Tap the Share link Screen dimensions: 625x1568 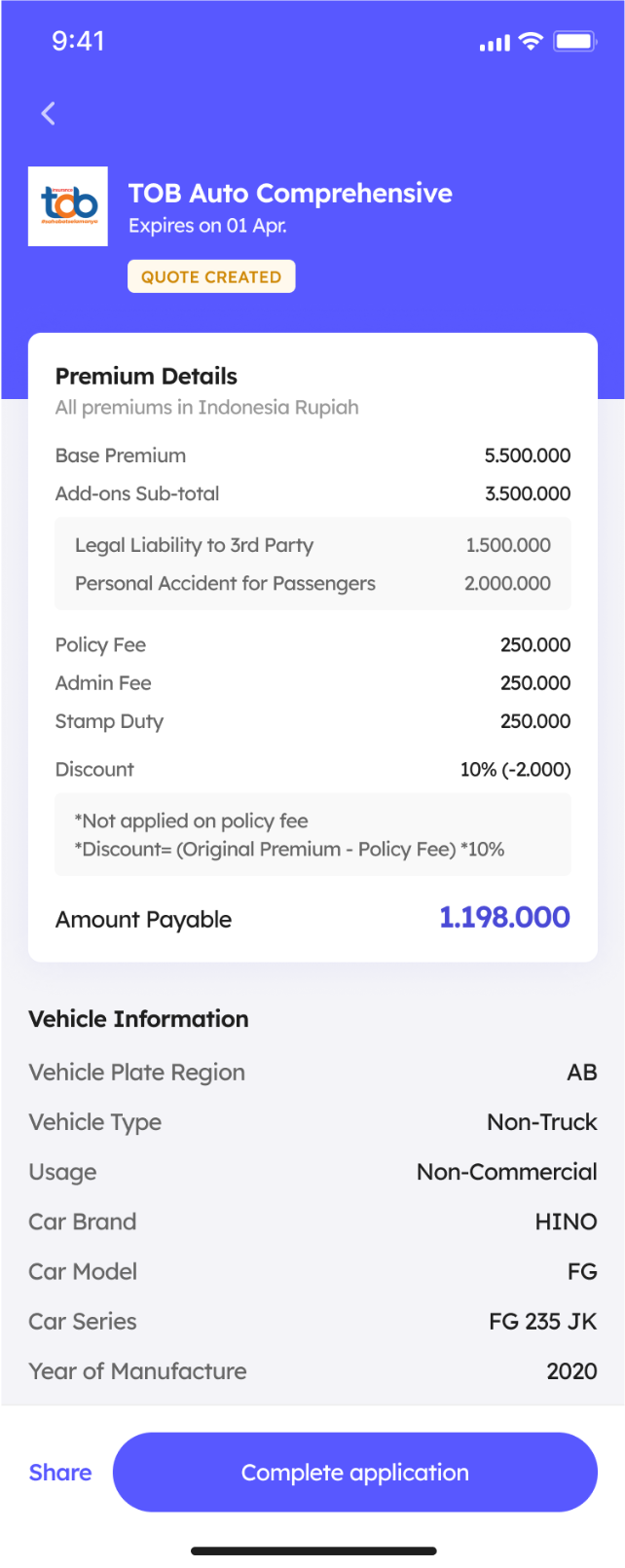click(60, 1473)
